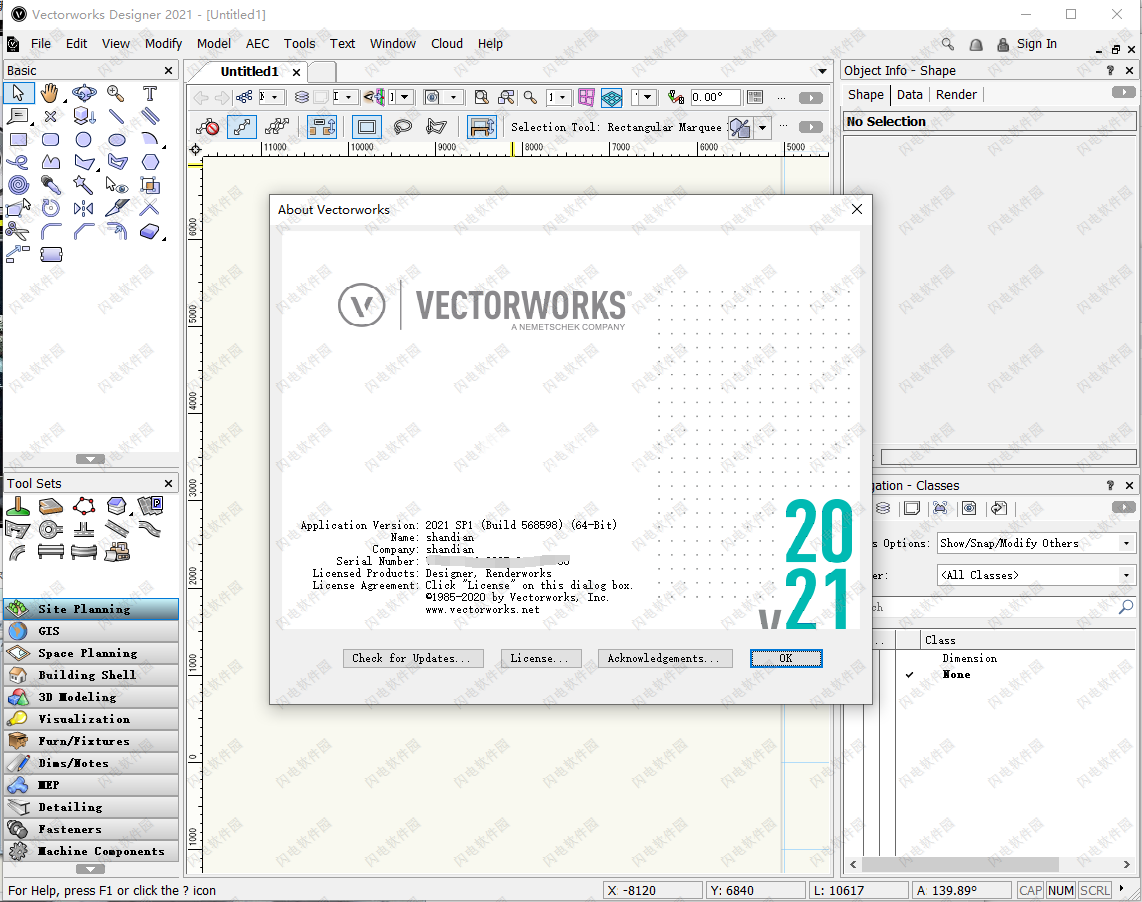Open the Class Options Show/Snap/Modify Others dropdown
This screenshot has width=1142, height=902.
coord(1036,544)
